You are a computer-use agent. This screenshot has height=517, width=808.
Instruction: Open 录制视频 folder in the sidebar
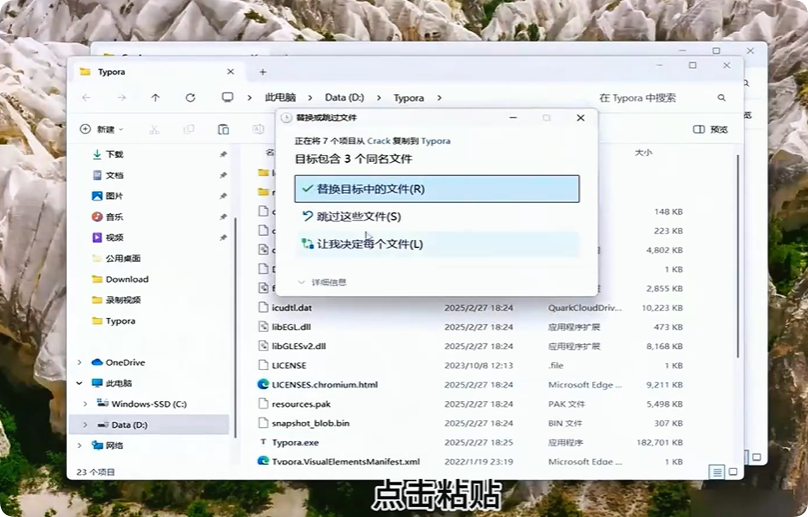(x=123, y=299)
